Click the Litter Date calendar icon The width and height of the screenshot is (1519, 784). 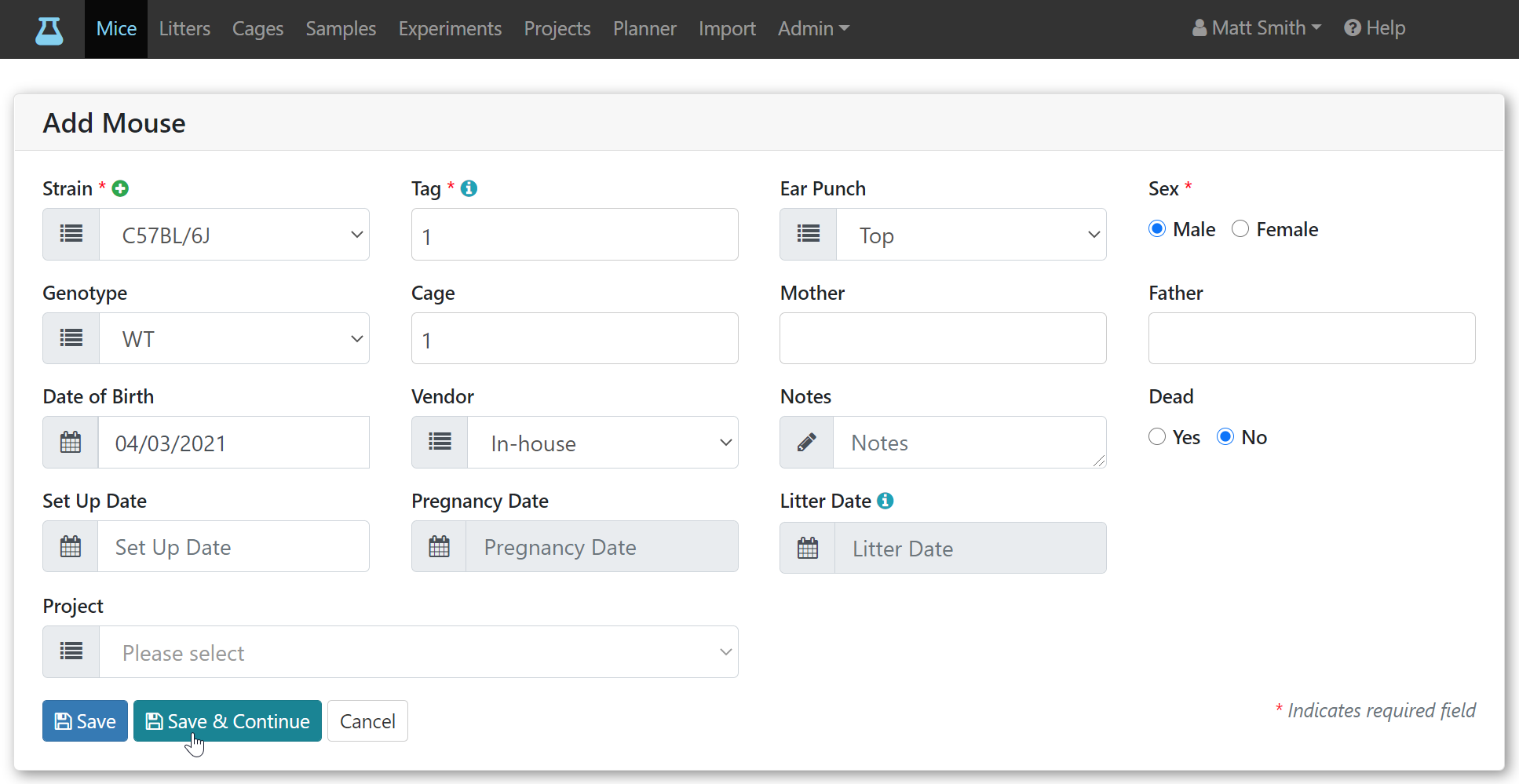tap(808, 548)
